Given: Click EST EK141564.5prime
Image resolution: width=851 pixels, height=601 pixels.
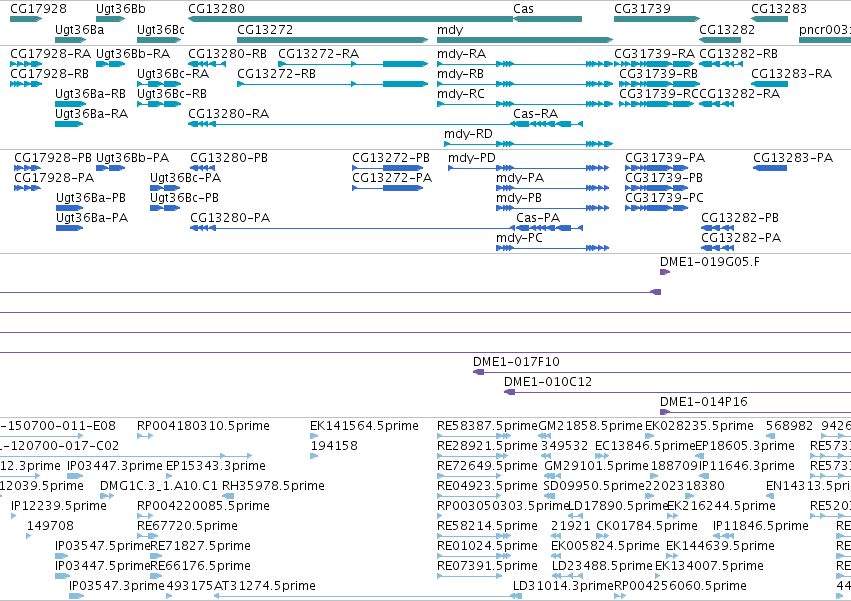Looking at the screenshot, I should [364, 426].
